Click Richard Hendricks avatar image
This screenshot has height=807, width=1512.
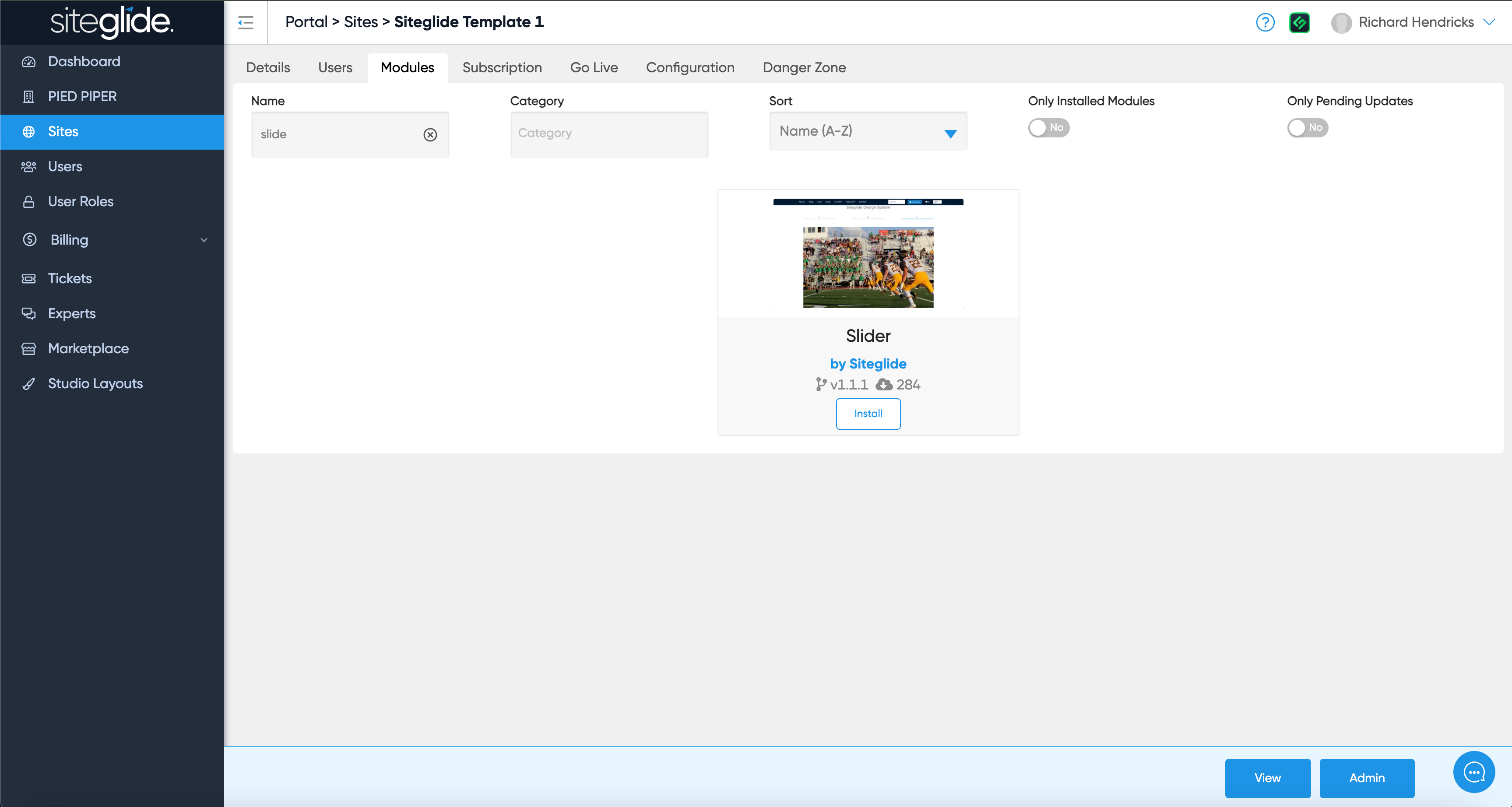pos(1341,22)
